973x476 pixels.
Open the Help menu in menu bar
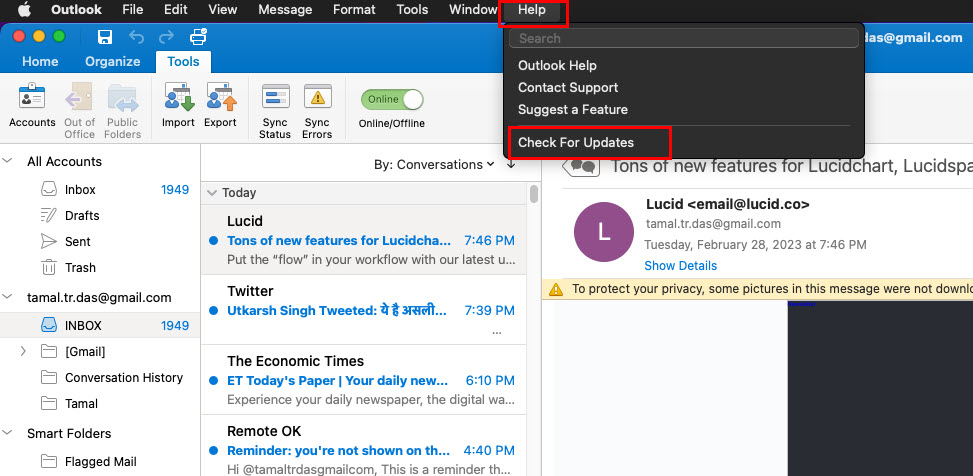532,9
